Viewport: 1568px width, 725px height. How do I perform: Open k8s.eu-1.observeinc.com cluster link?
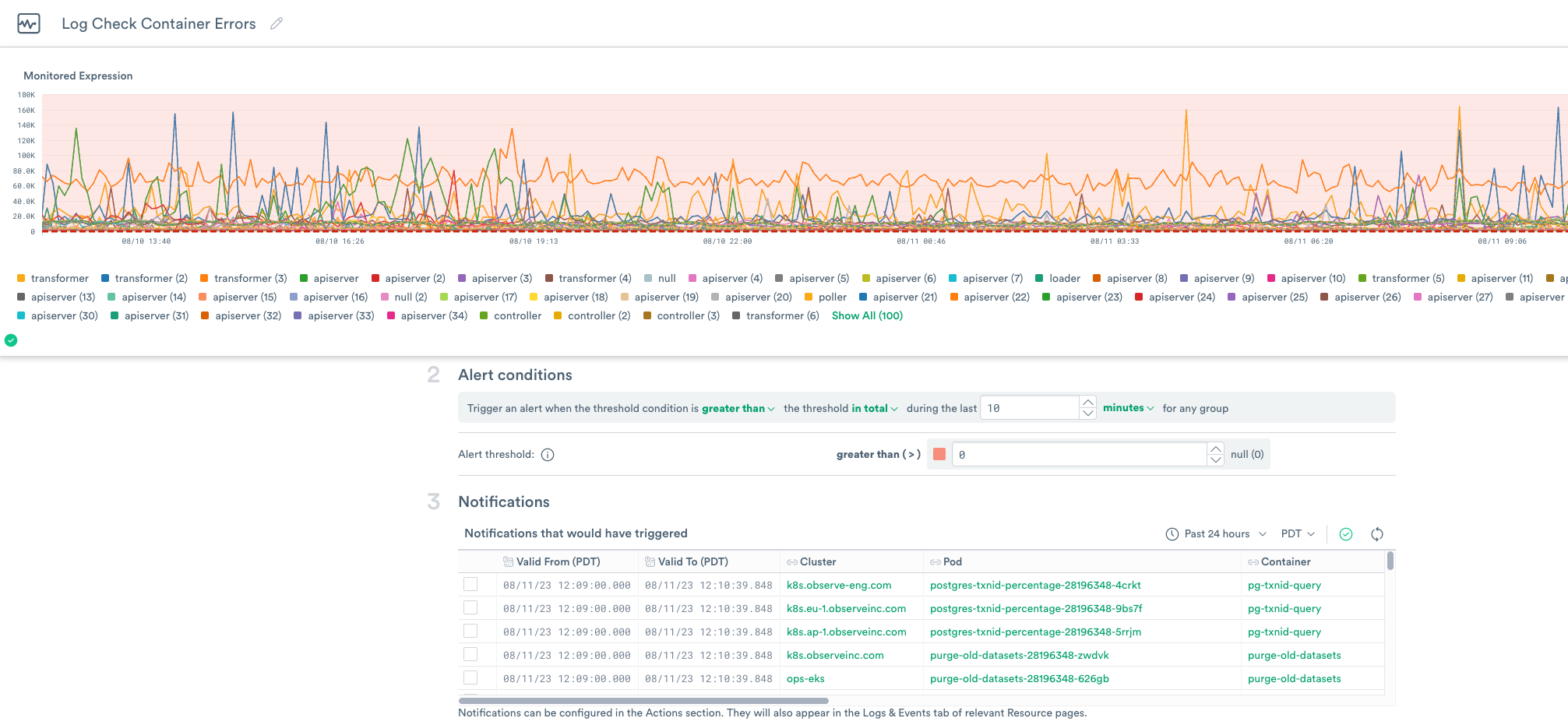coord(846,608)
